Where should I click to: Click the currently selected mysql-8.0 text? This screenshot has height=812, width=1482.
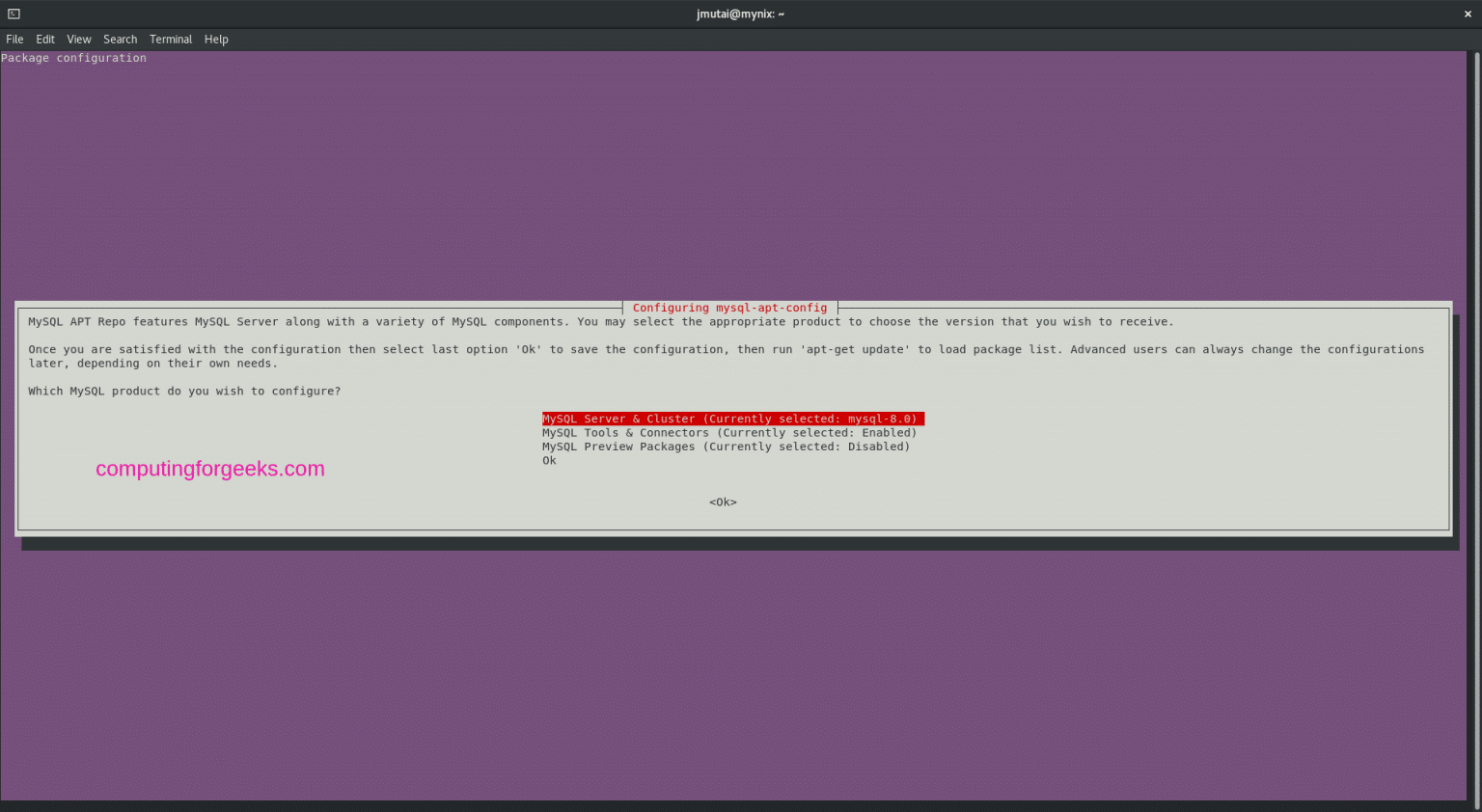[x=878, y=419]
